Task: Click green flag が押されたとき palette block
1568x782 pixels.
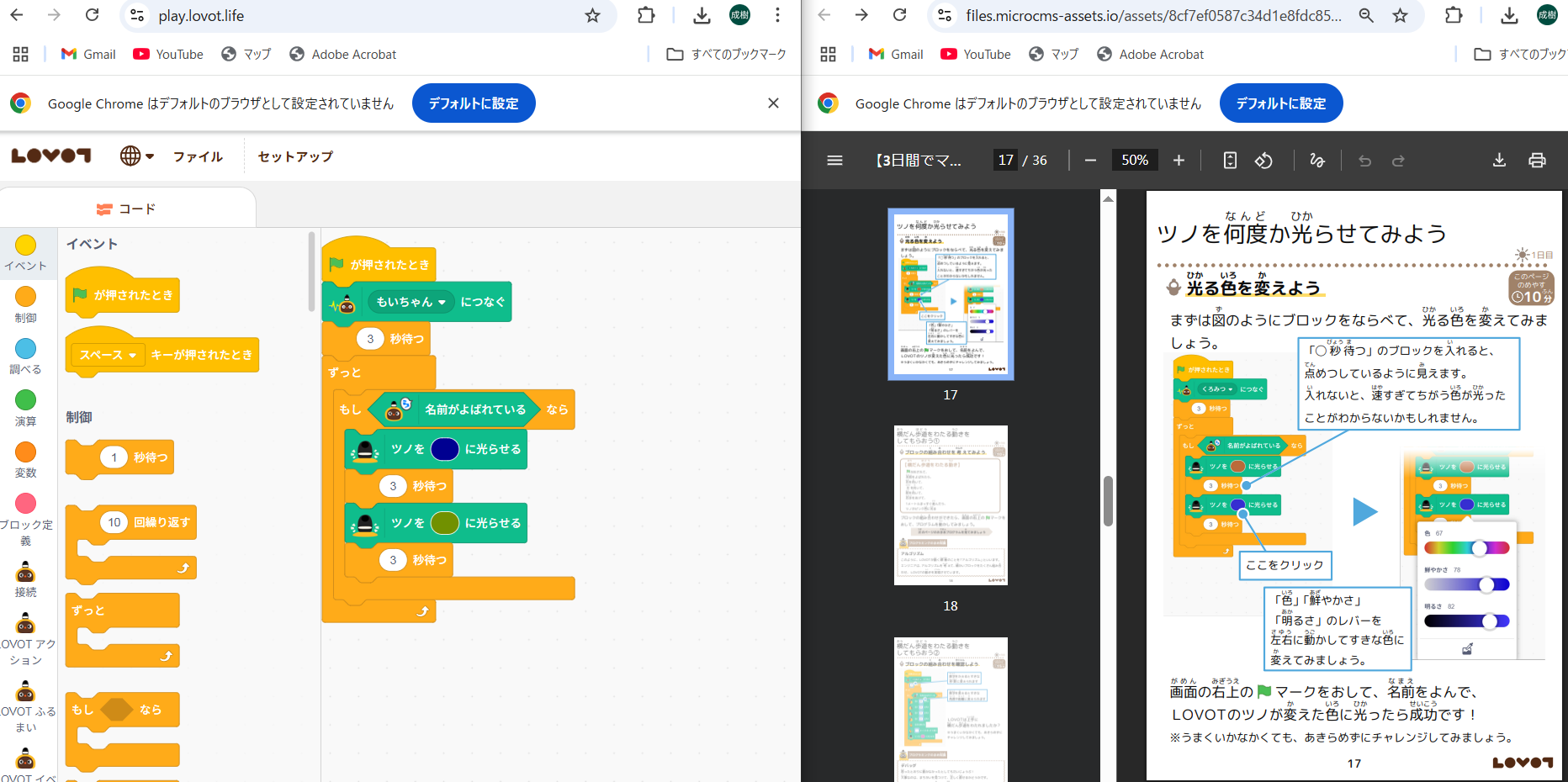Action: (x=123, y=293)
